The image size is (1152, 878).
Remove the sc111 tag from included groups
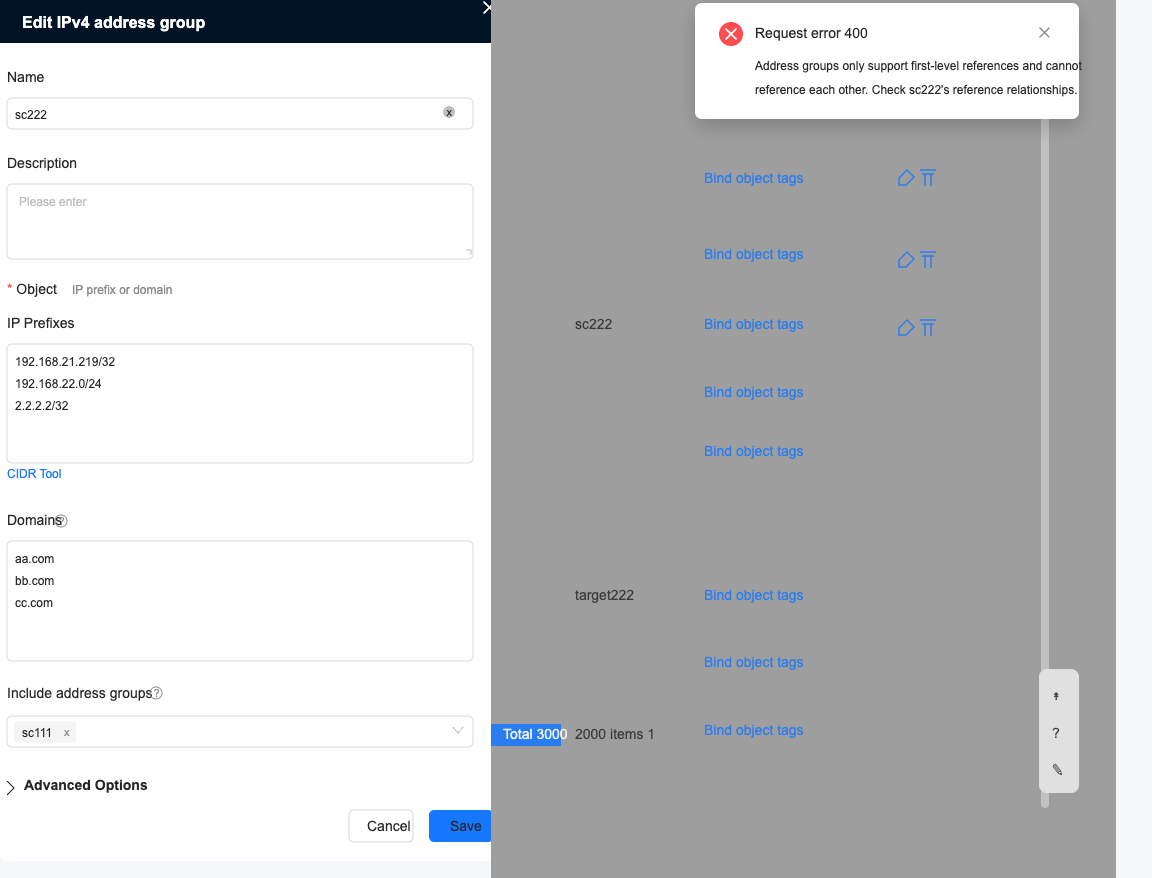66,733
